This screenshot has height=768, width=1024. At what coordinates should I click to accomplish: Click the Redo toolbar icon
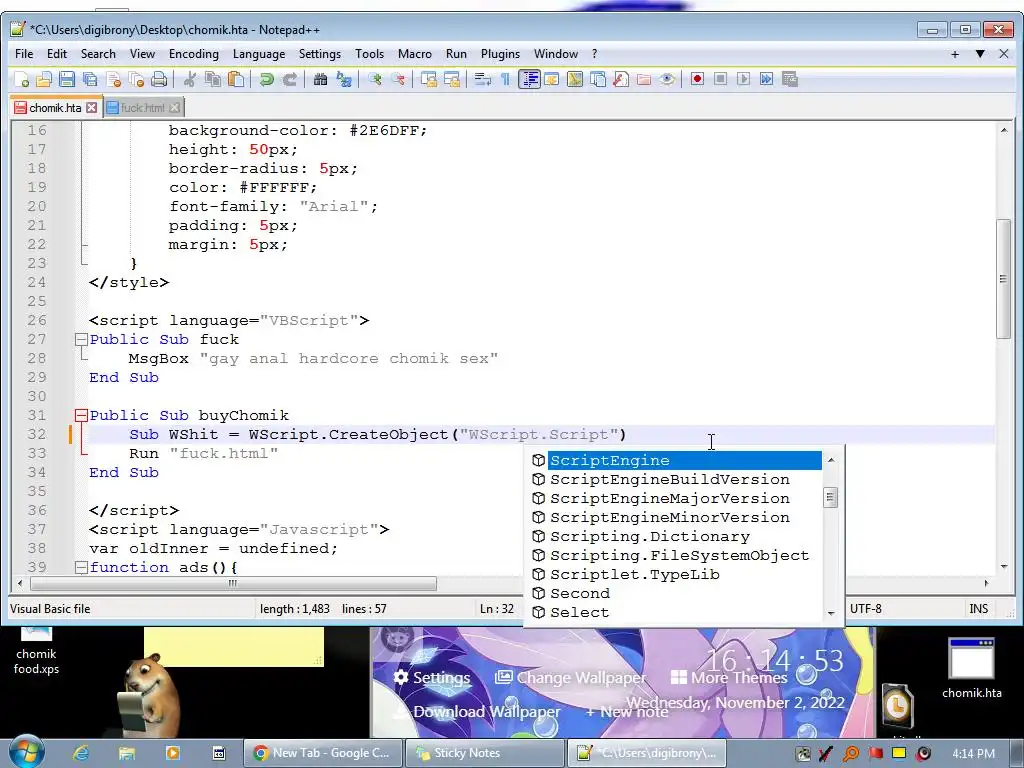(x=289, y=80)
